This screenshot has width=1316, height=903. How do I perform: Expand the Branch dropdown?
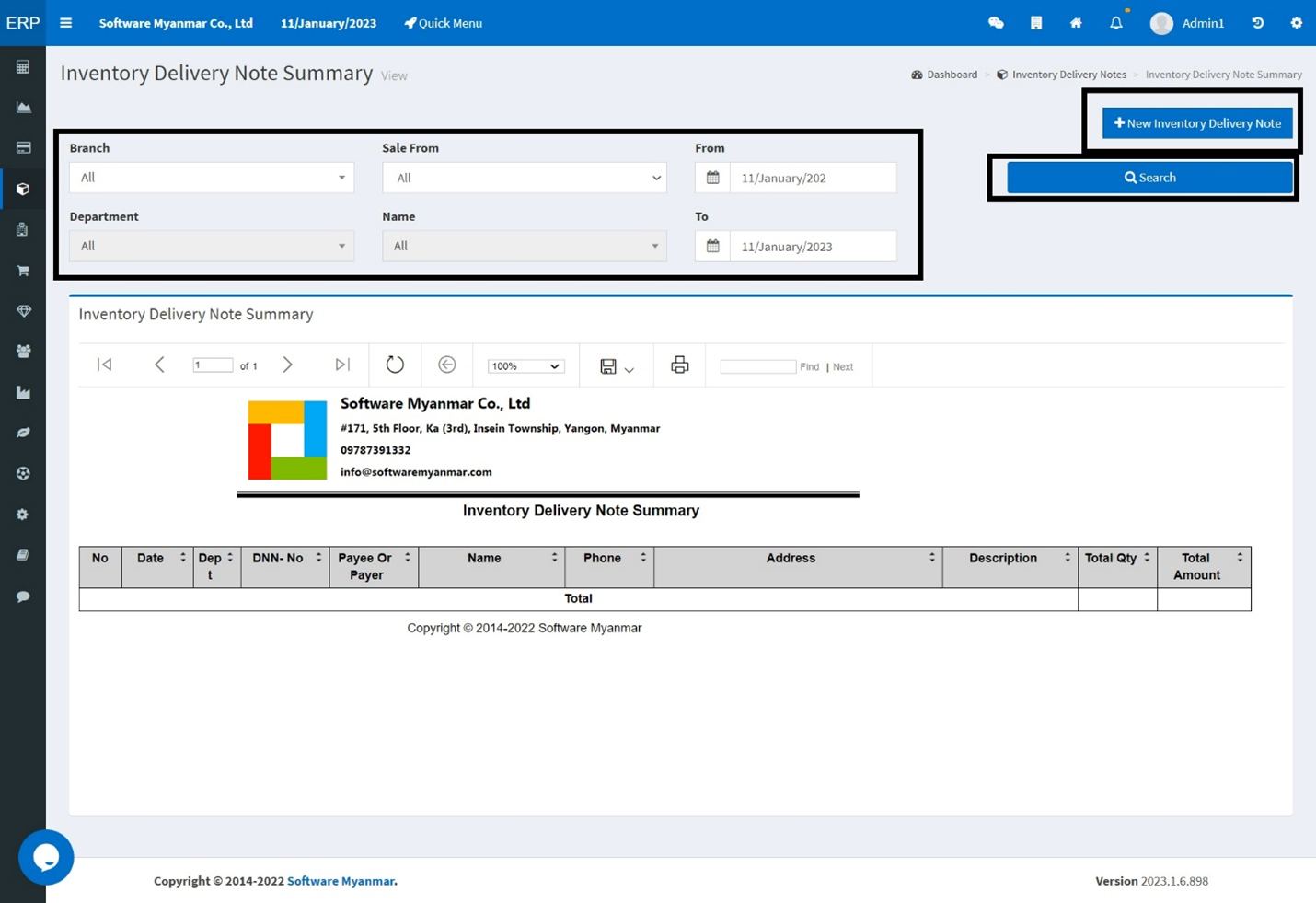coord(212,178)
